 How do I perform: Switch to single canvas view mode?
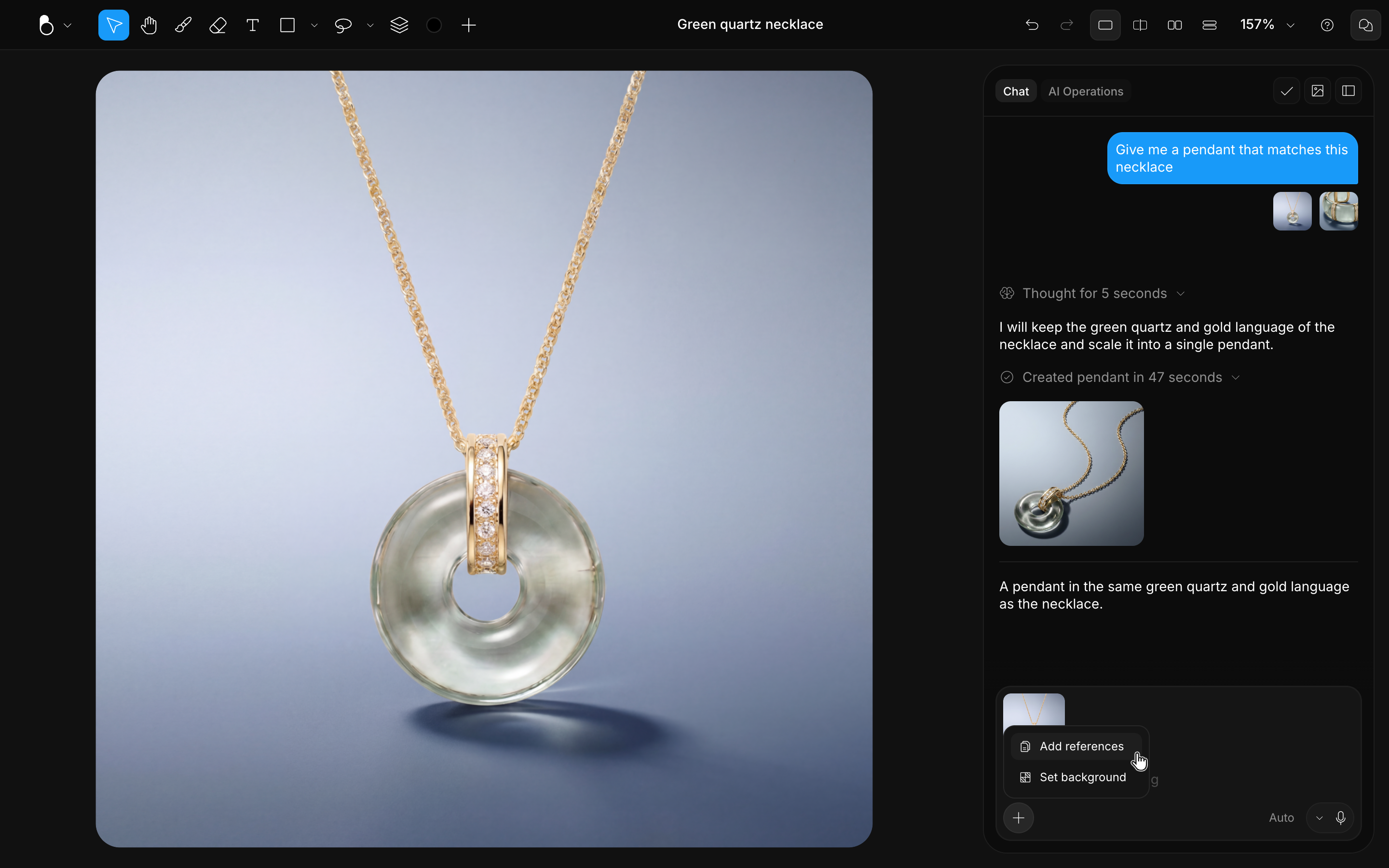click(1105, 25)
